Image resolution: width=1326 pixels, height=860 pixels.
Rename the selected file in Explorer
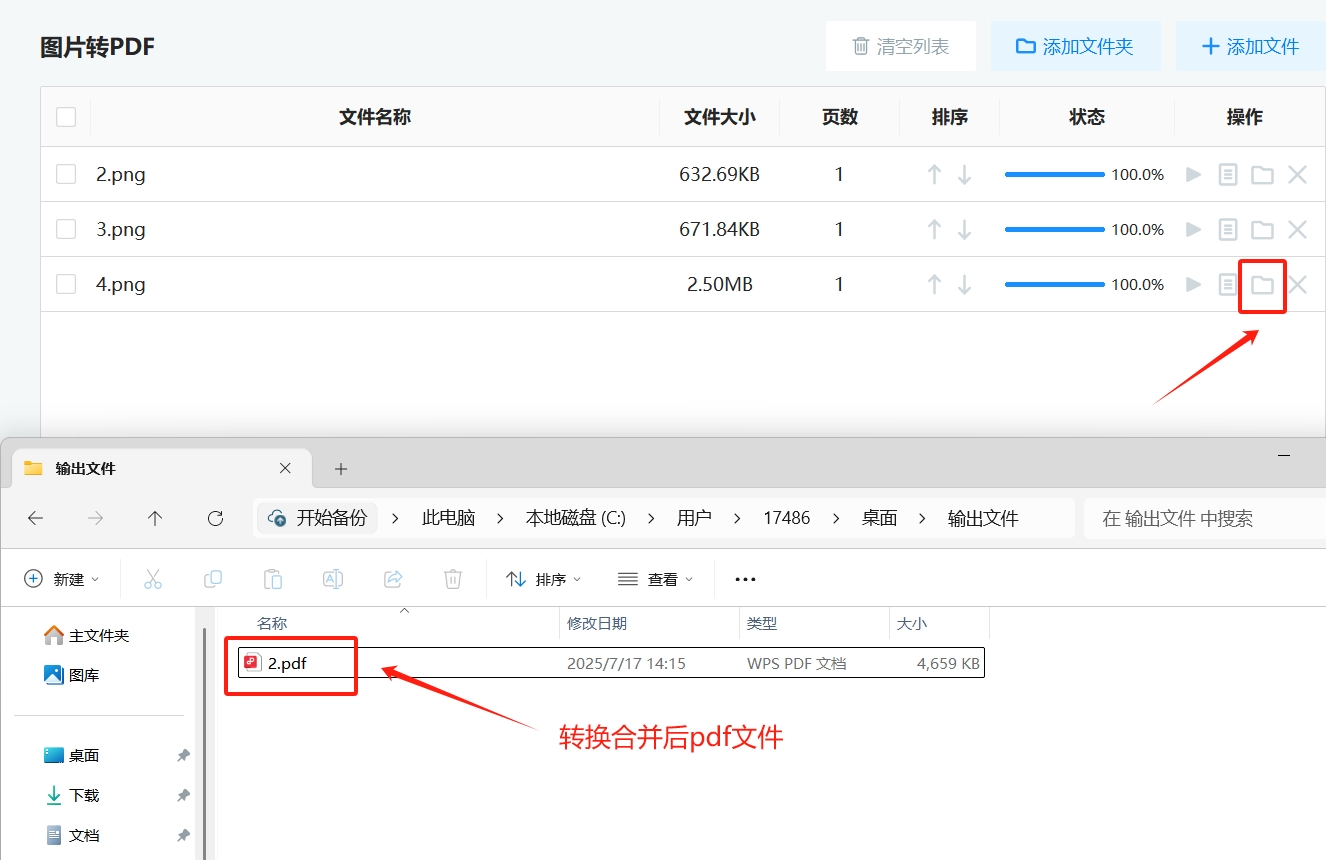332,578
